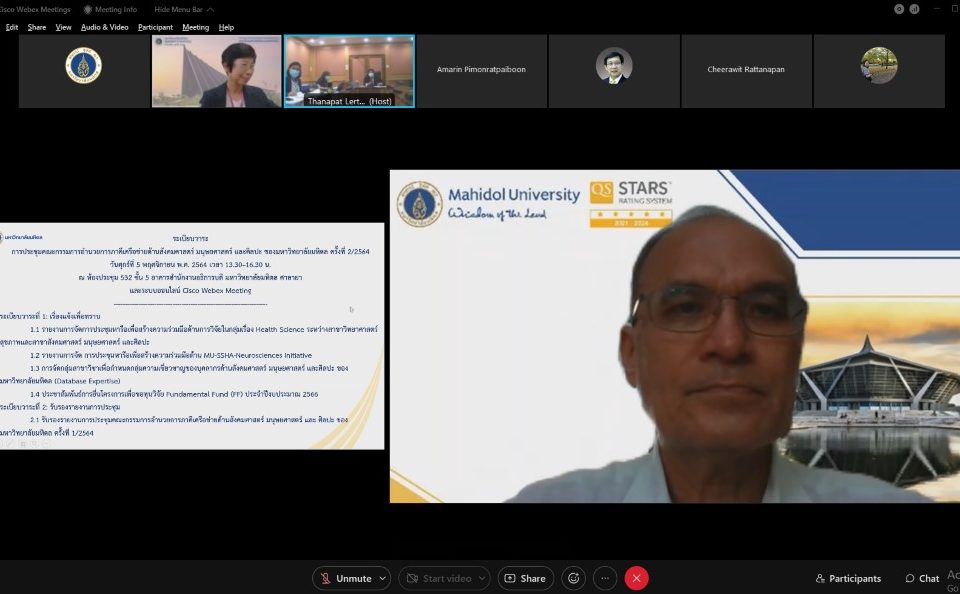
Task: Open the Participants panel
Action: 848,578
